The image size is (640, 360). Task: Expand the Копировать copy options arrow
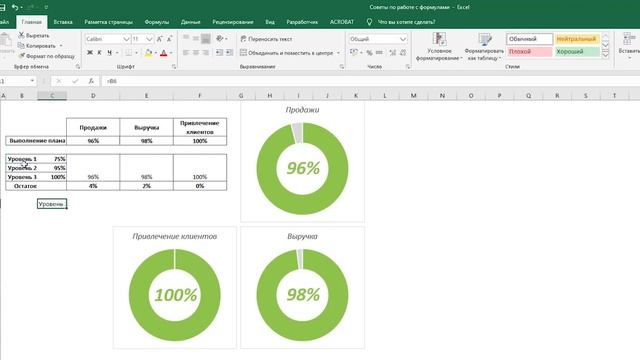click(x=61, y=46)
